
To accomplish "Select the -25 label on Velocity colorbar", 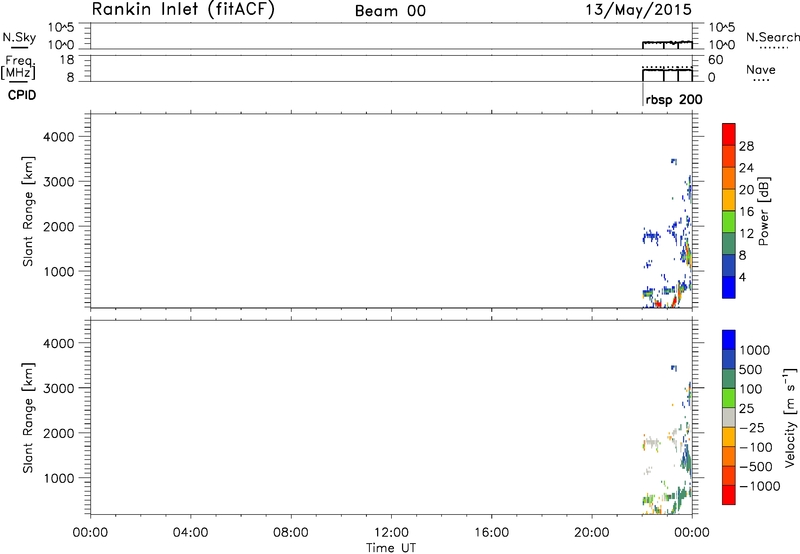I will [x=751, y=427].
